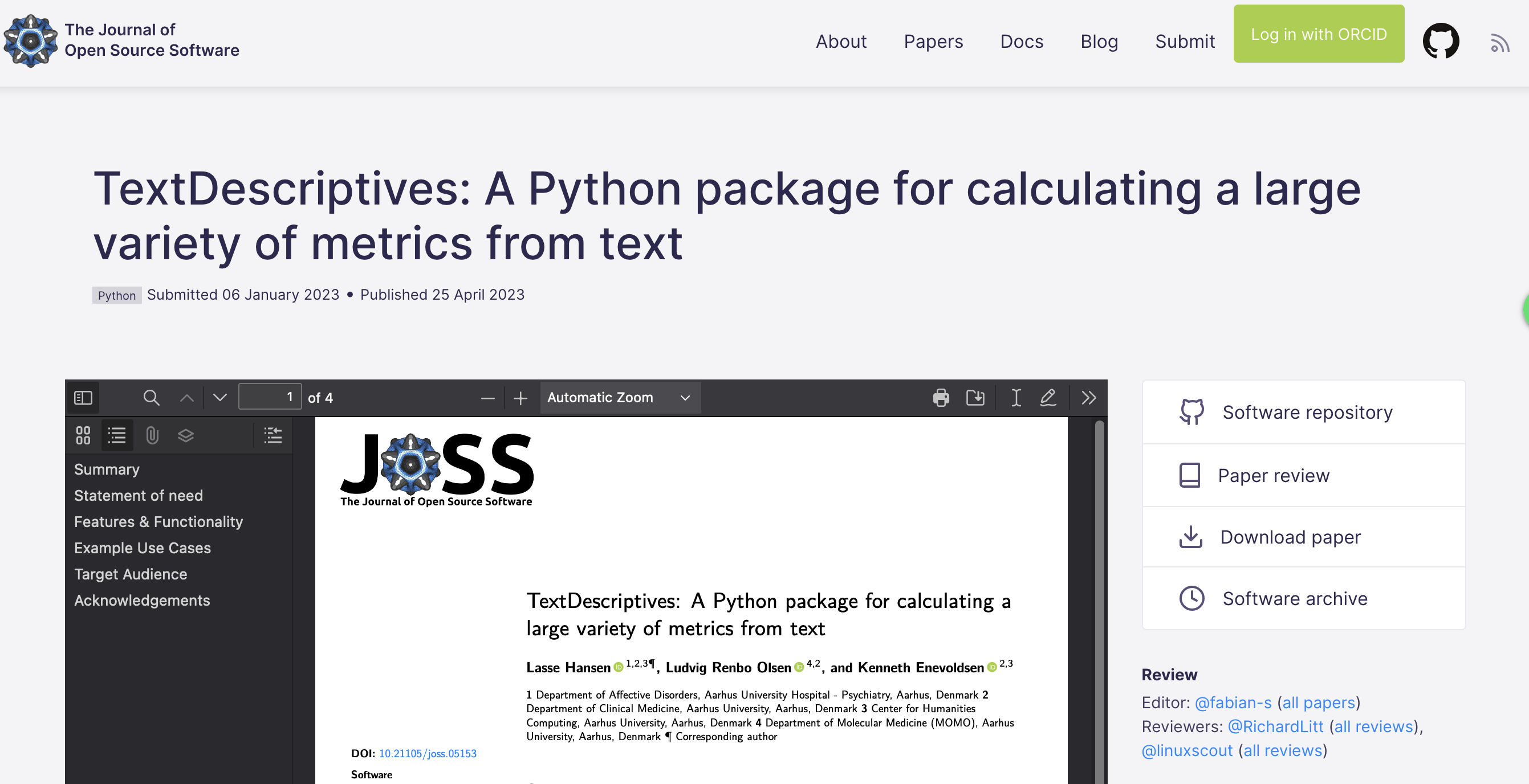Activate the draw pencil tool
Screen dimensions: 1529x784
tap(1048, 397)
